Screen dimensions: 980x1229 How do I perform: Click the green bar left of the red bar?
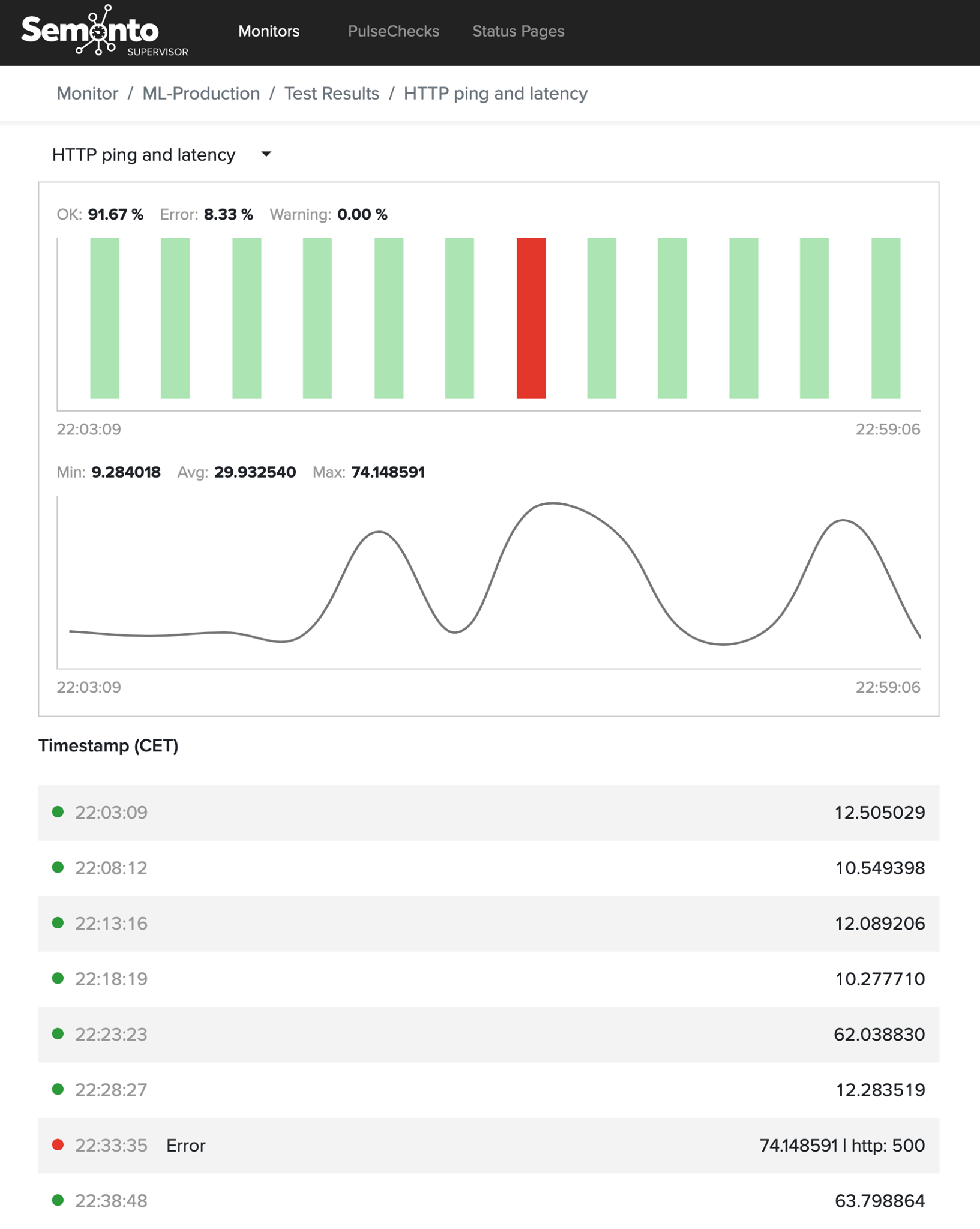[459, 318]
